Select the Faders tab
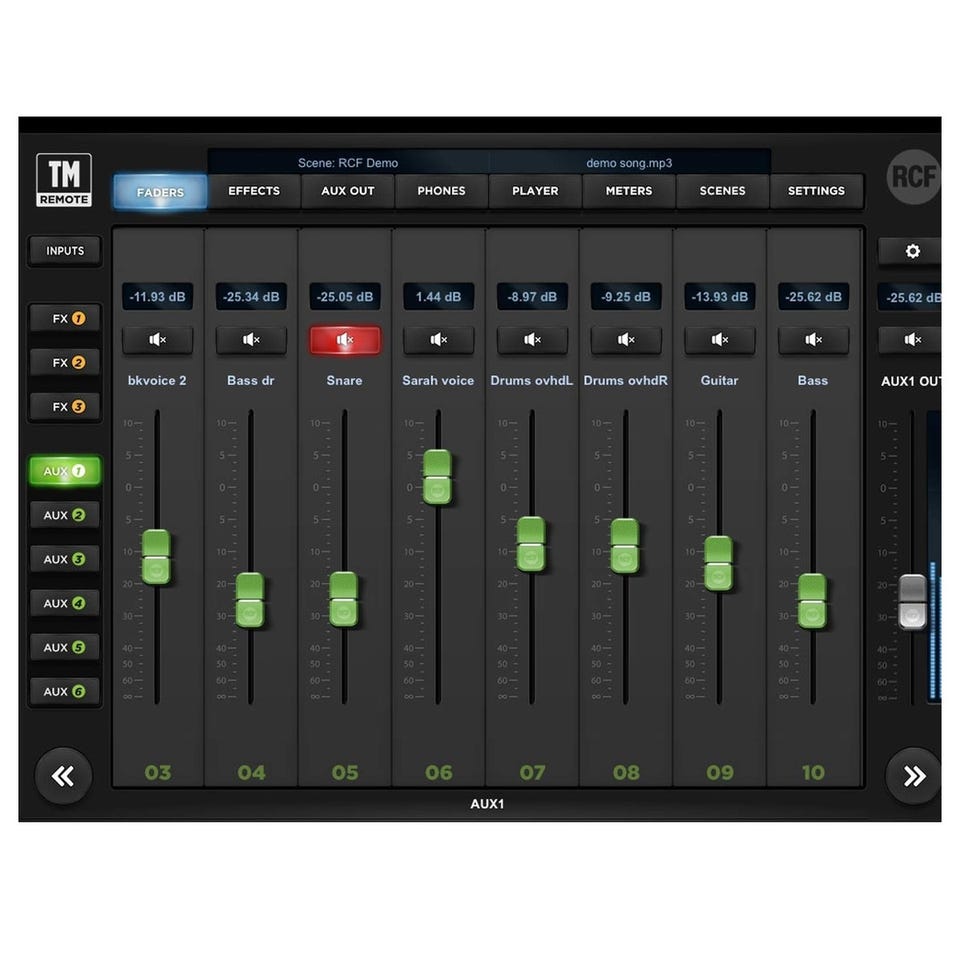 tap(160, 192)
